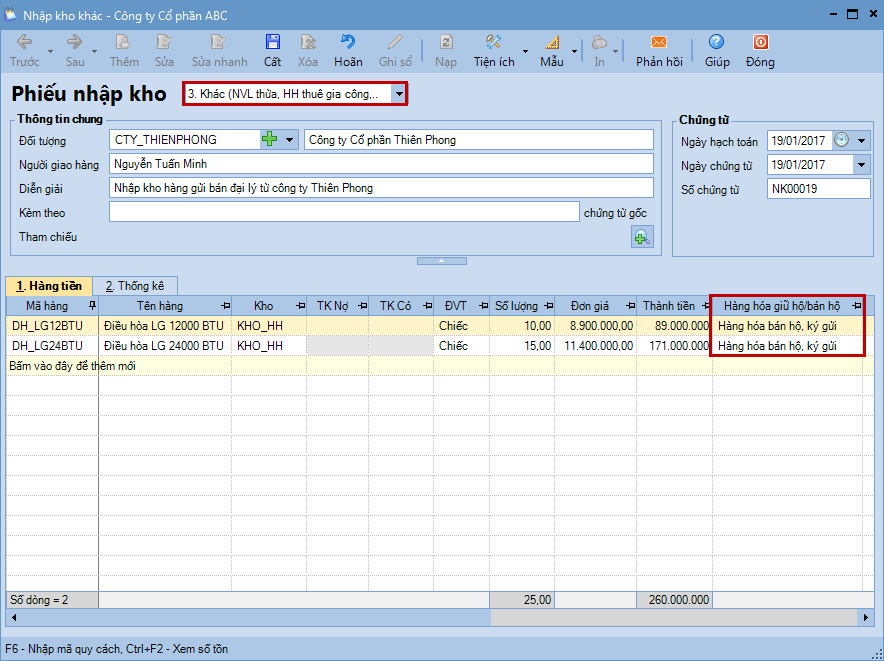Open Giúp help icon

pyautogui.click(x=716, y=42)
